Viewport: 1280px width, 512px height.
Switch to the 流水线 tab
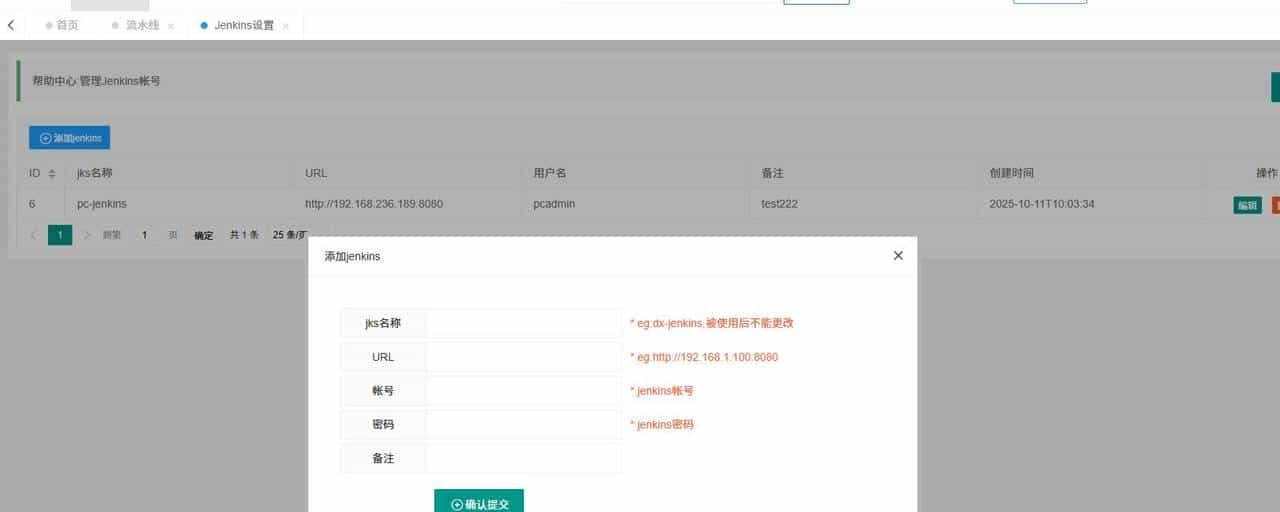tap(137, 25)
